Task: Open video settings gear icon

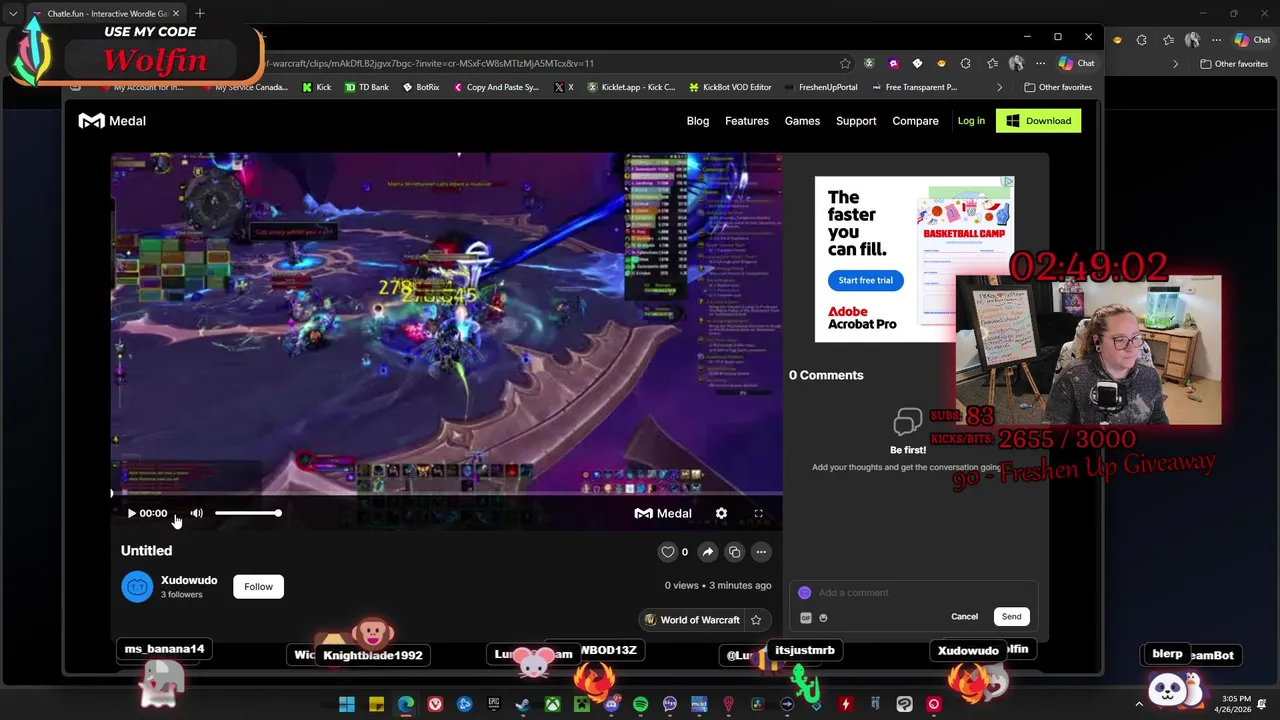Action: tap(721, 513)
